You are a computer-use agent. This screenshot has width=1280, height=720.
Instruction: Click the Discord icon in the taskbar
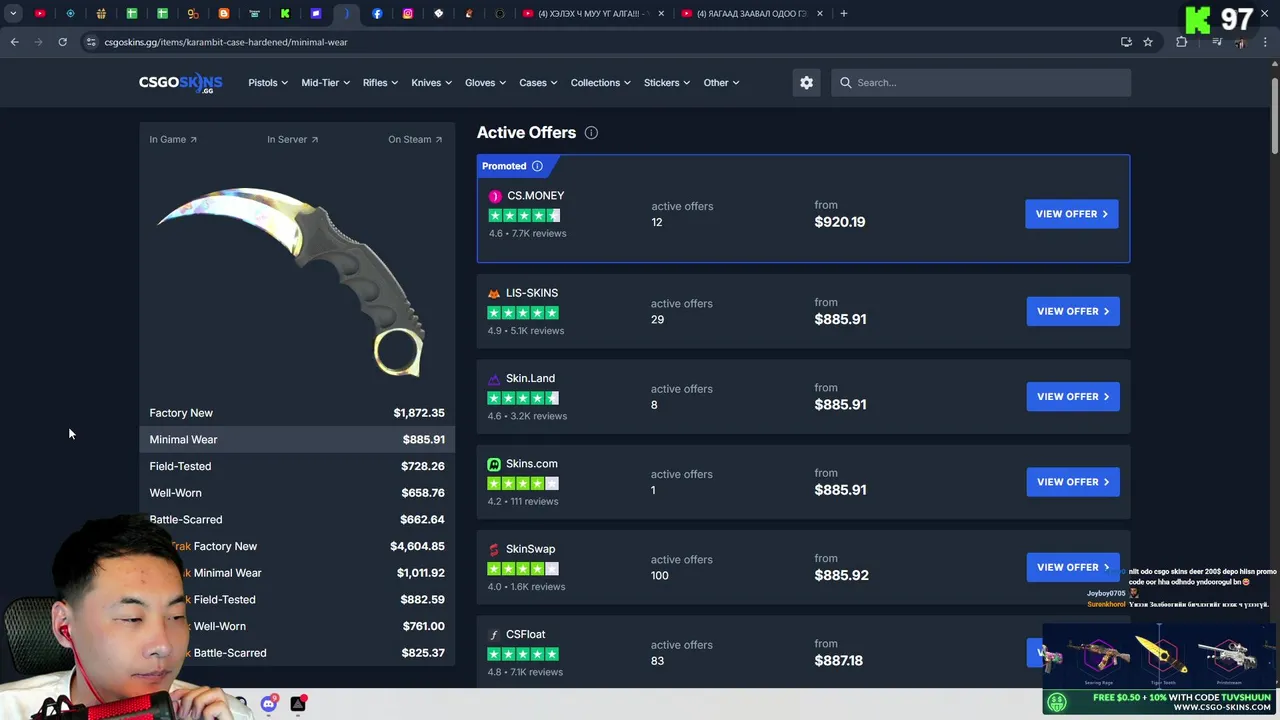[268, 704]
